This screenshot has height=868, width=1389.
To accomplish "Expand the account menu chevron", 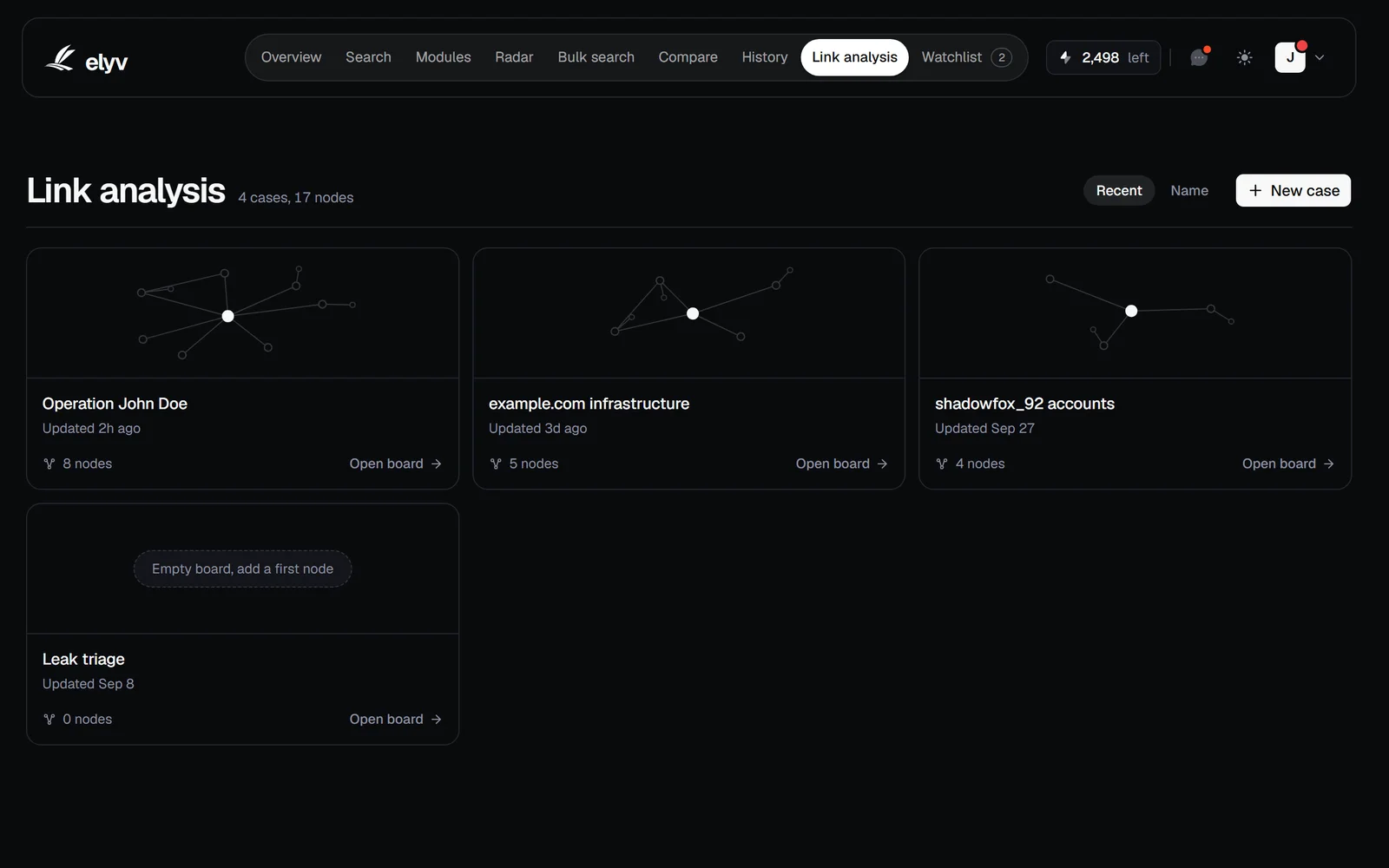I will (x=1320, y=58).
